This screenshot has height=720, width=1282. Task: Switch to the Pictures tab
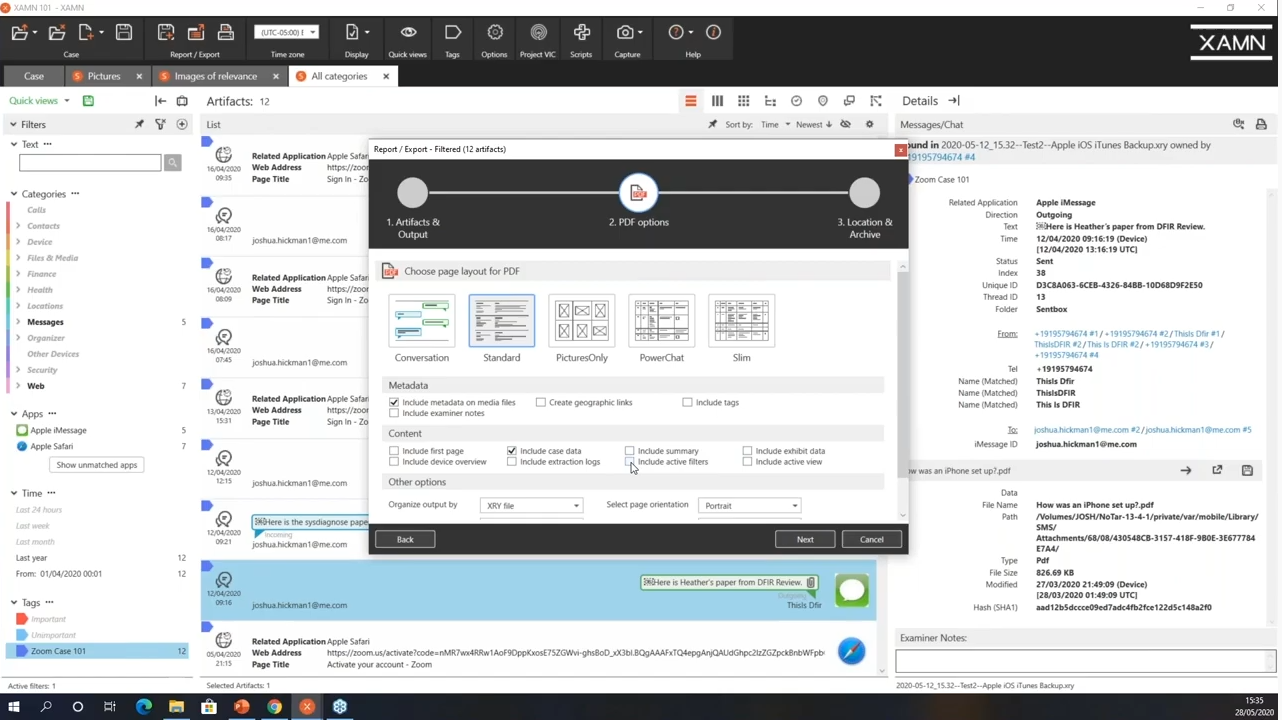click(x=103, y=76)
